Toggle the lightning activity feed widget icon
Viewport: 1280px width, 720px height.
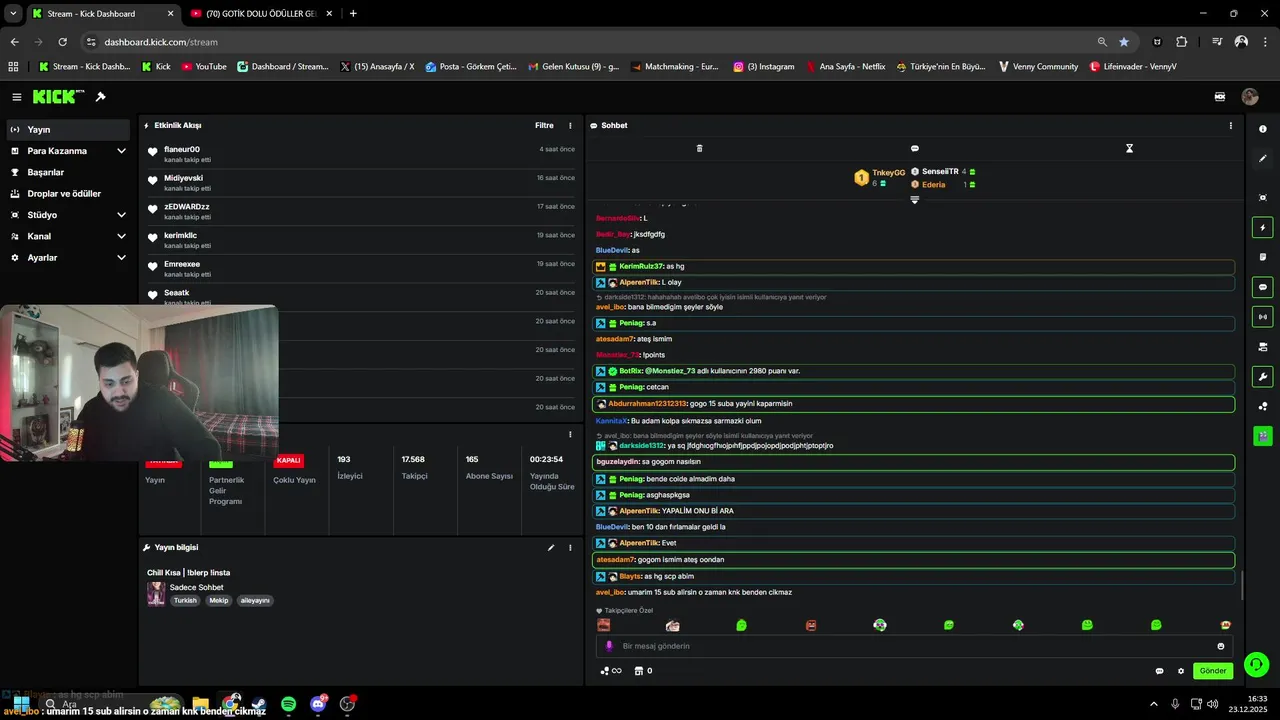coord(1263,228)
